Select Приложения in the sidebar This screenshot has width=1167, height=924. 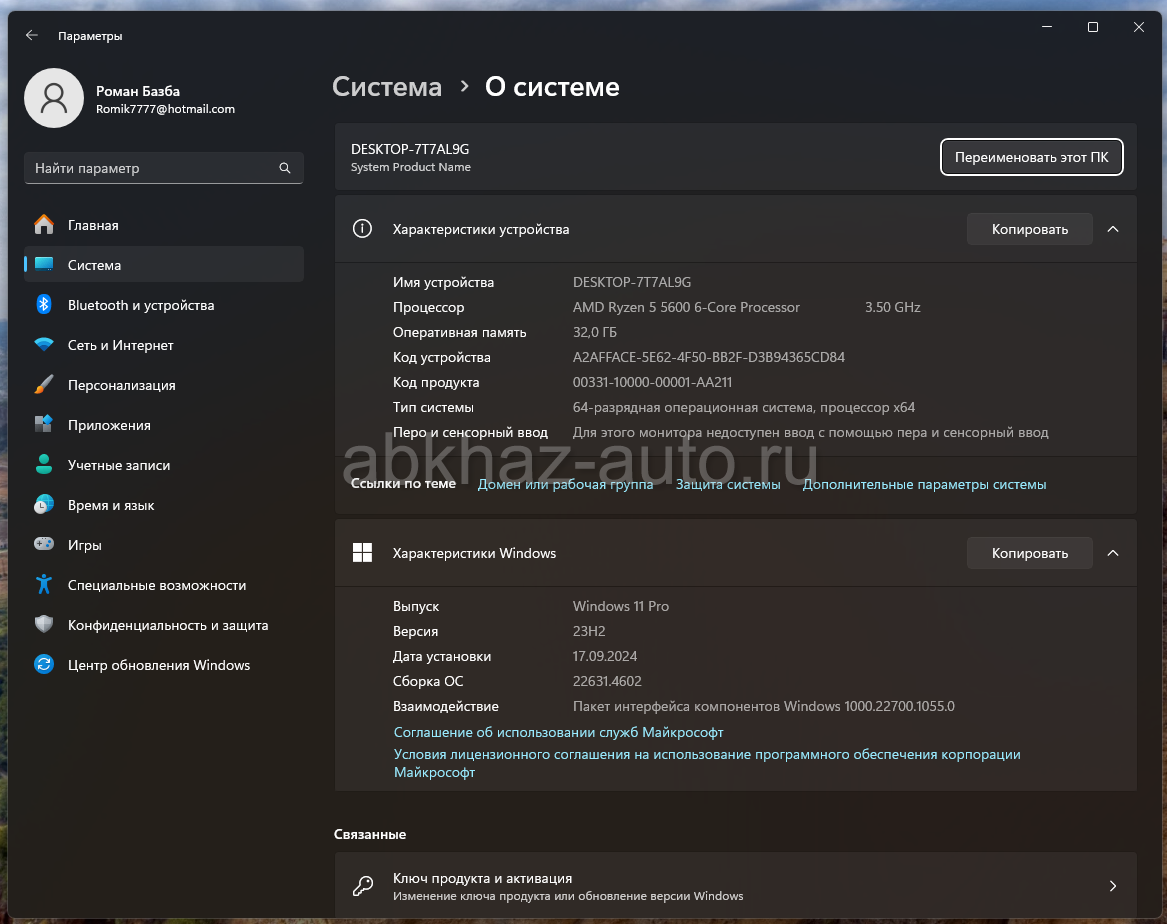pos(164,425)
